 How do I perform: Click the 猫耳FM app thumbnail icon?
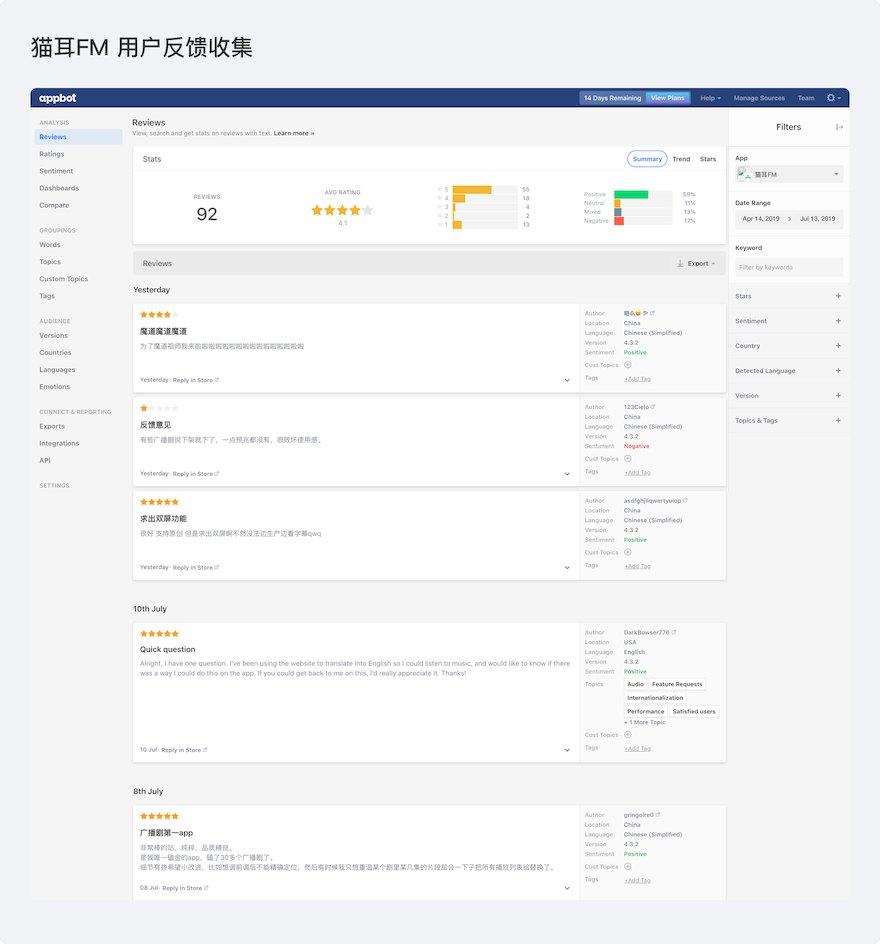[x=745, y=174]
